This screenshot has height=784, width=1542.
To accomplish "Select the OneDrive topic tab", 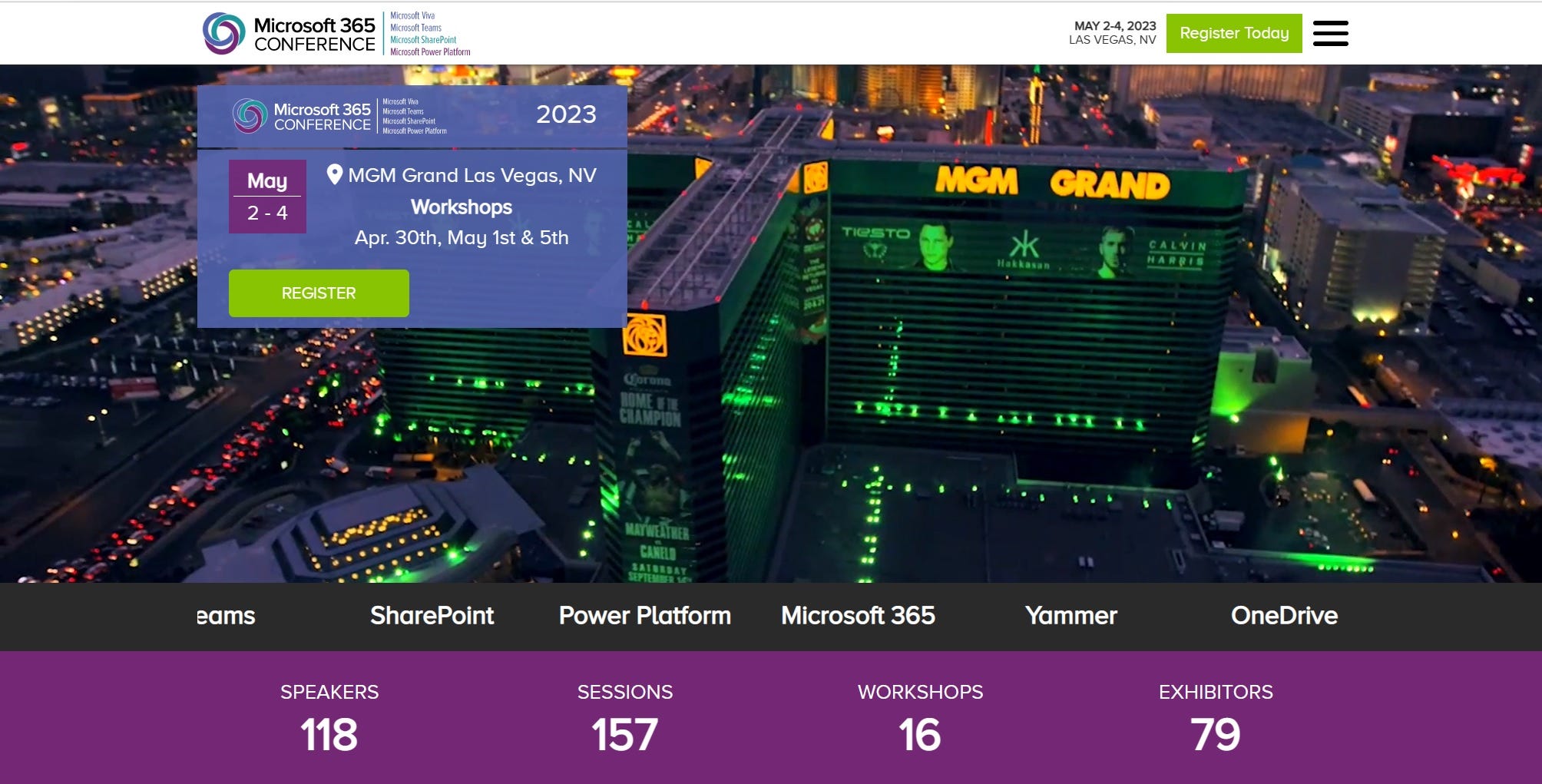I will point(1284,615).
